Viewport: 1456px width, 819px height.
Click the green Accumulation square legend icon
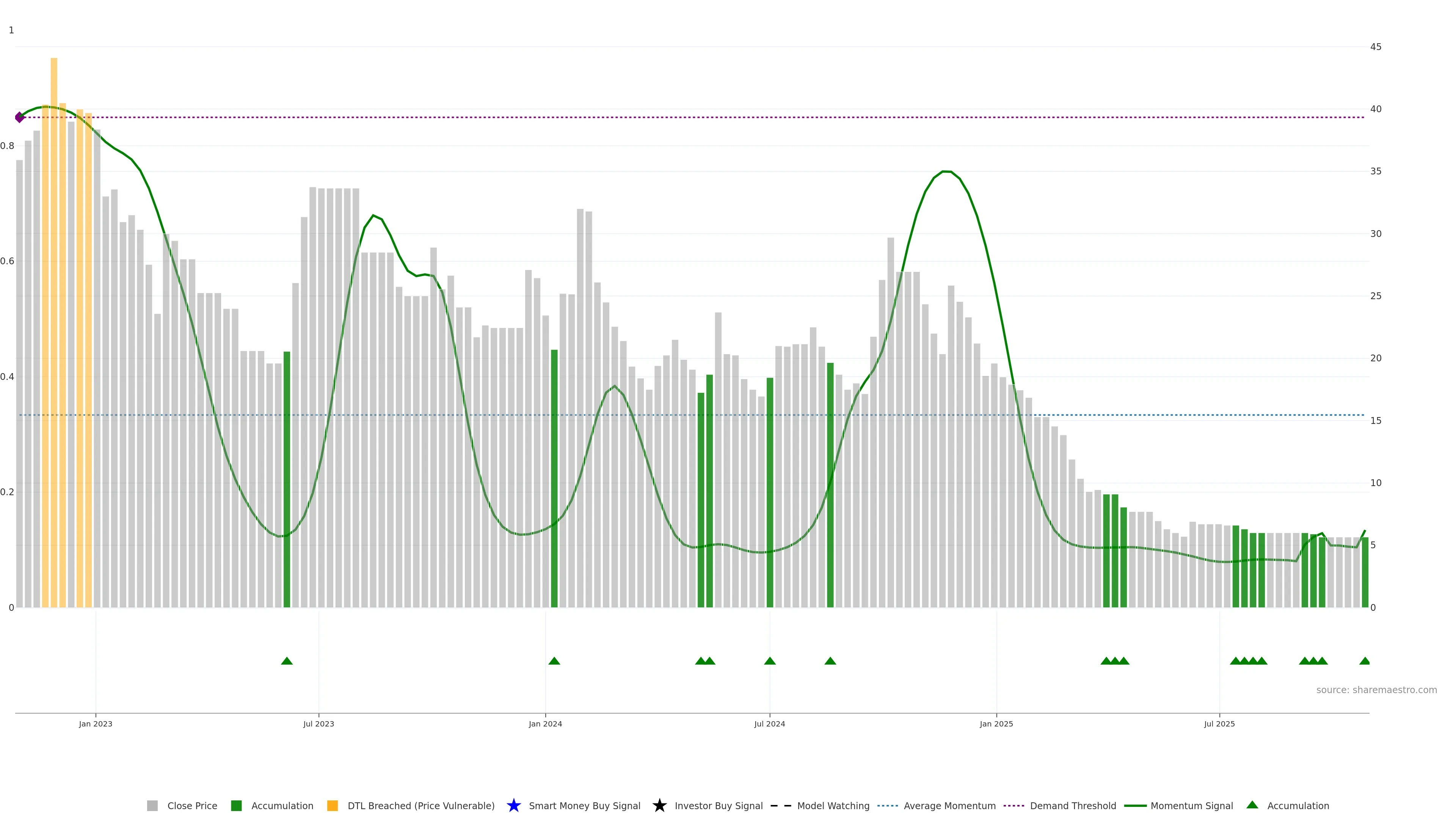click(x=236, y=805)
